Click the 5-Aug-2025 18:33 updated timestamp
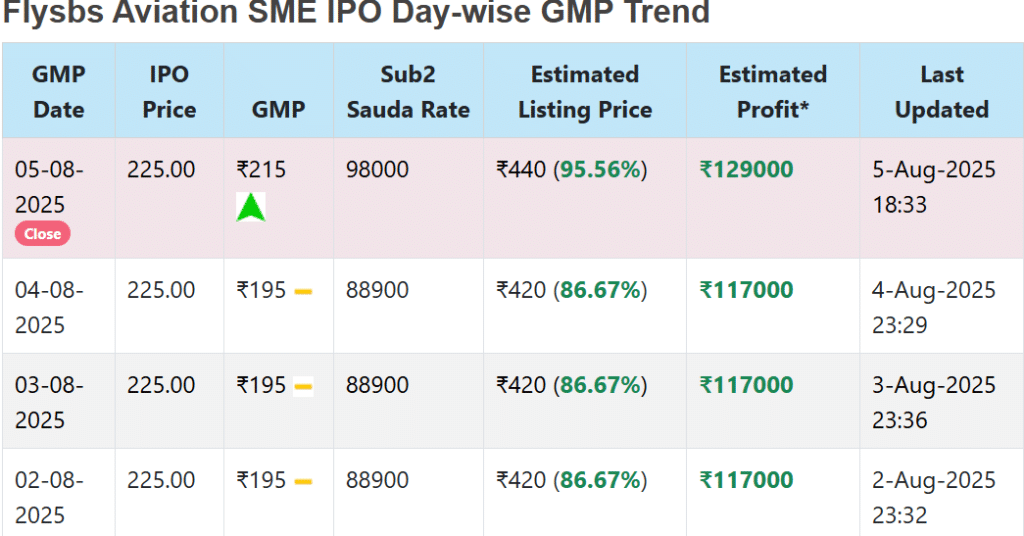1024x536 pixels. 934,187
